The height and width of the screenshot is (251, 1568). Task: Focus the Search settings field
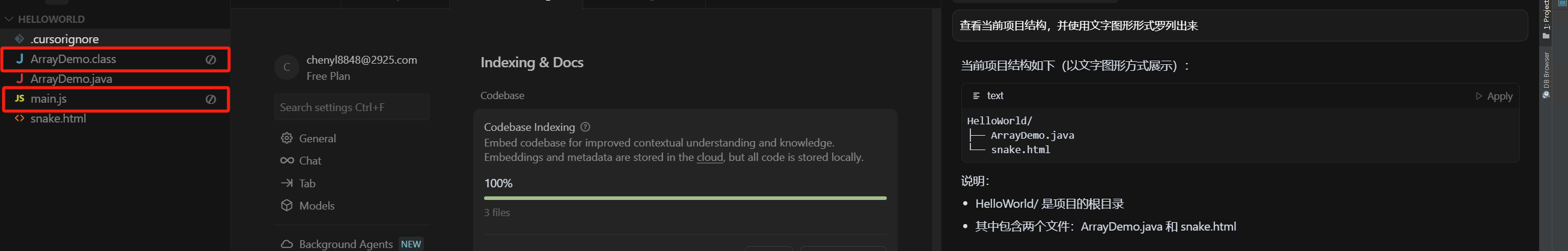(x=351, y=107)
